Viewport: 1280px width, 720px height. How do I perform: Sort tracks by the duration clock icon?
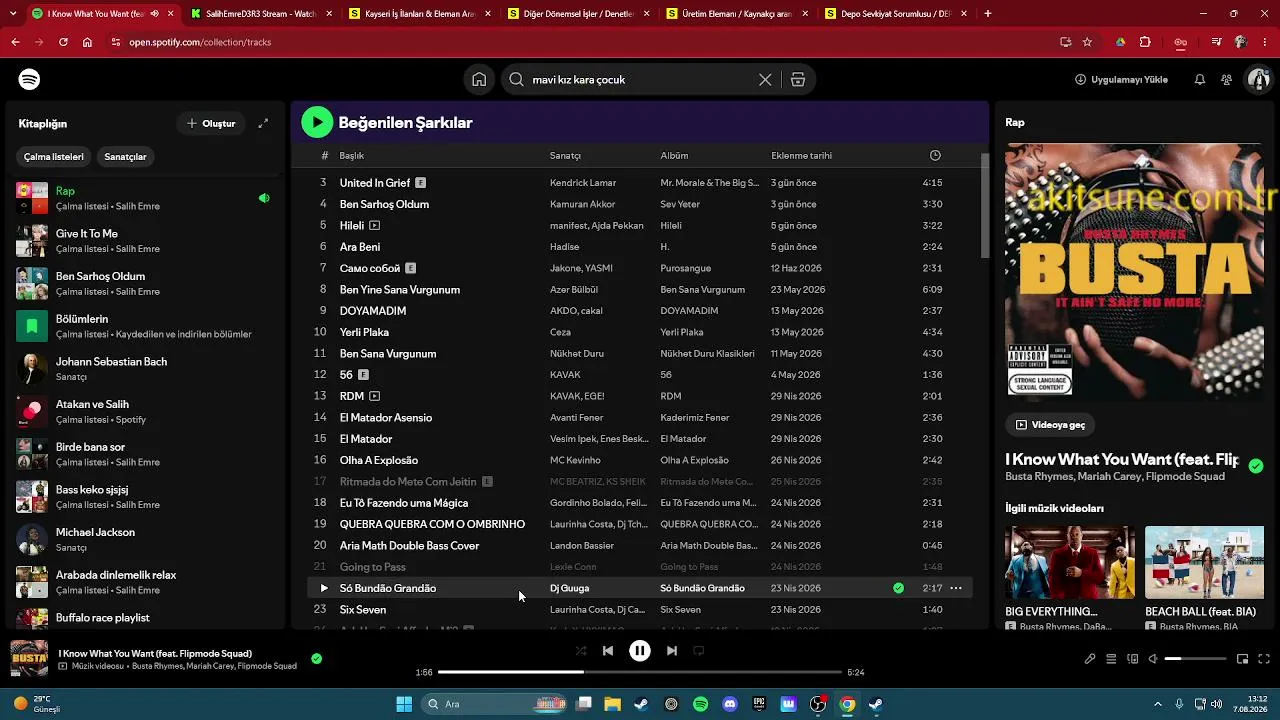pyautogui.click(x=935, y=155)
